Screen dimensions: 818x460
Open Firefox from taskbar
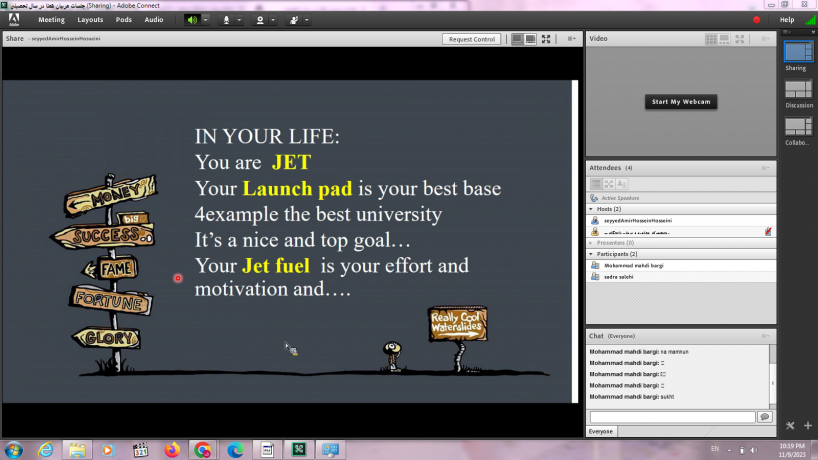pos(172,450)
